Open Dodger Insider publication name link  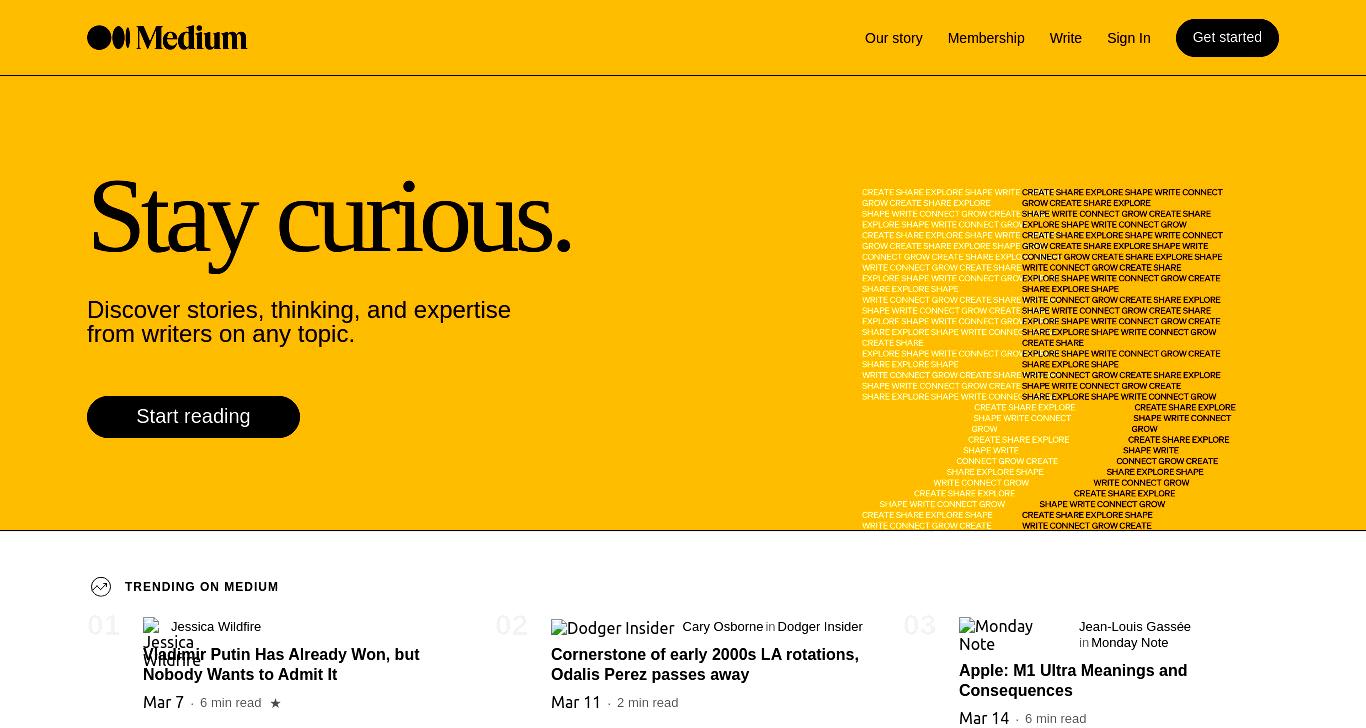820,627
